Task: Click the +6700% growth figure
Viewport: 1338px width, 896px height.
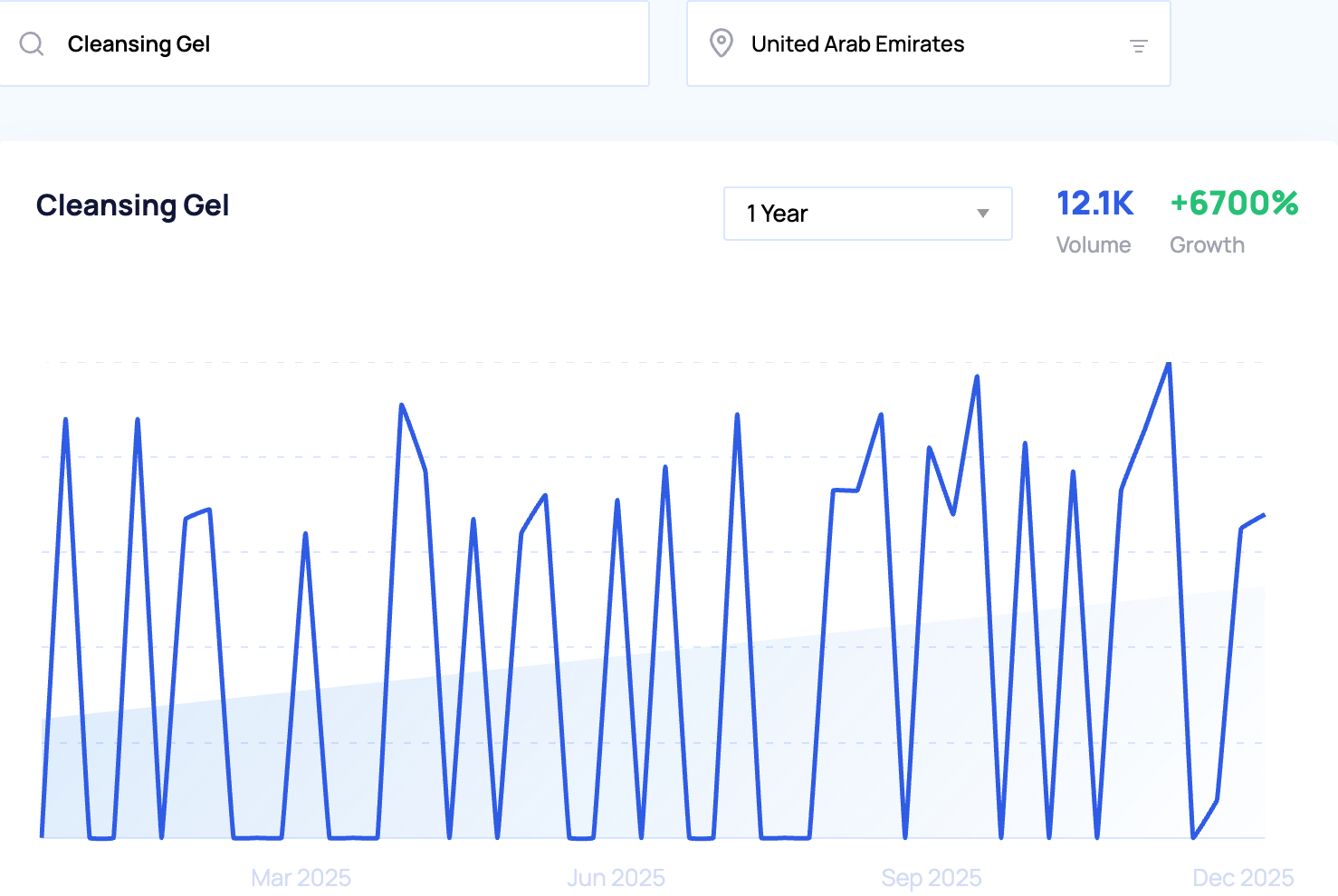Action: [x=1234, y=204]
